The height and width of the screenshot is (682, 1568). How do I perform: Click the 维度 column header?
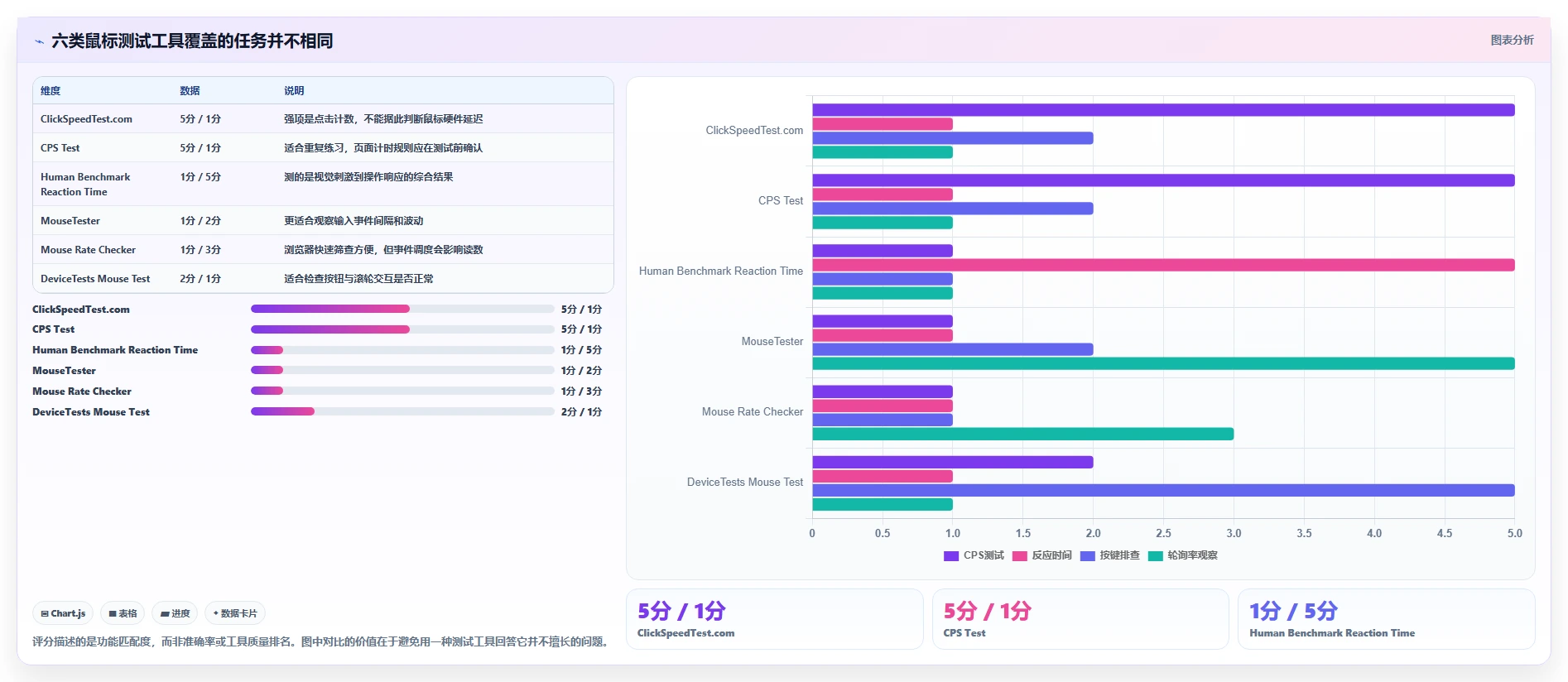[51, 91]
